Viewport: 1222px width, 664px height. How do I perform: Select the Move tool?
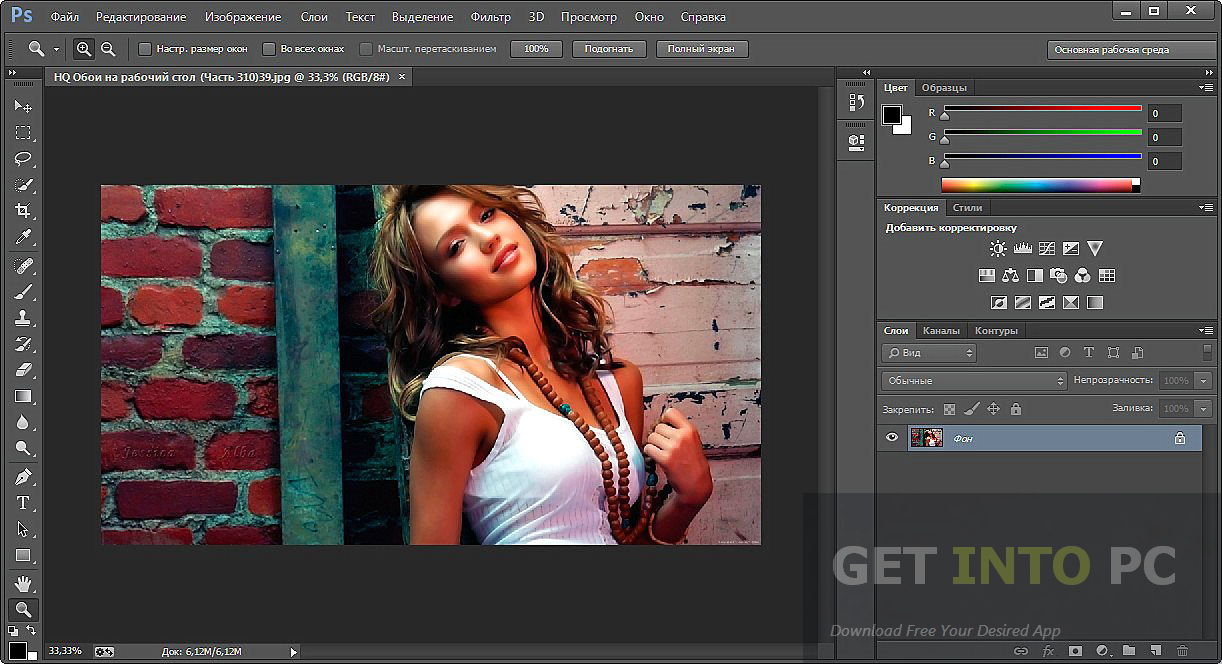tap(22, 106)
